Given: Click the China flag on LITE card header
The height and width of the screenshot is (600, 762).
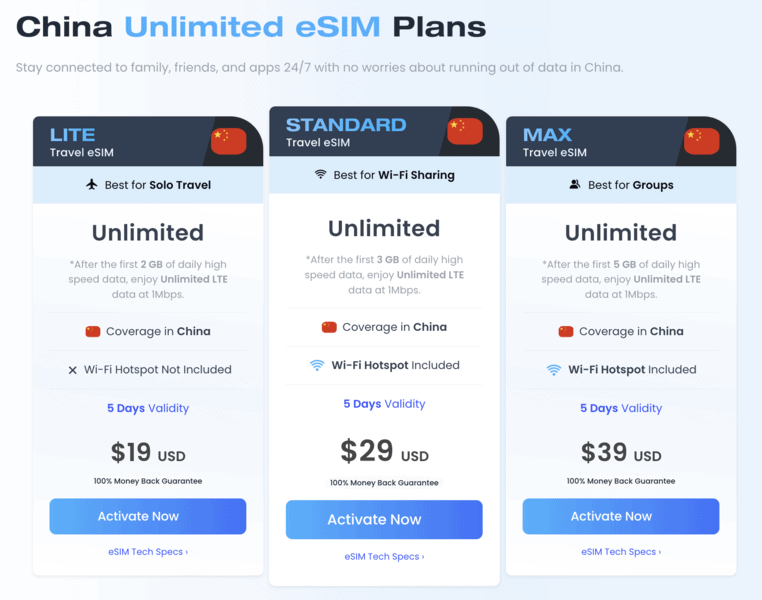Looking at the screenshot, I should click(228, 141).
